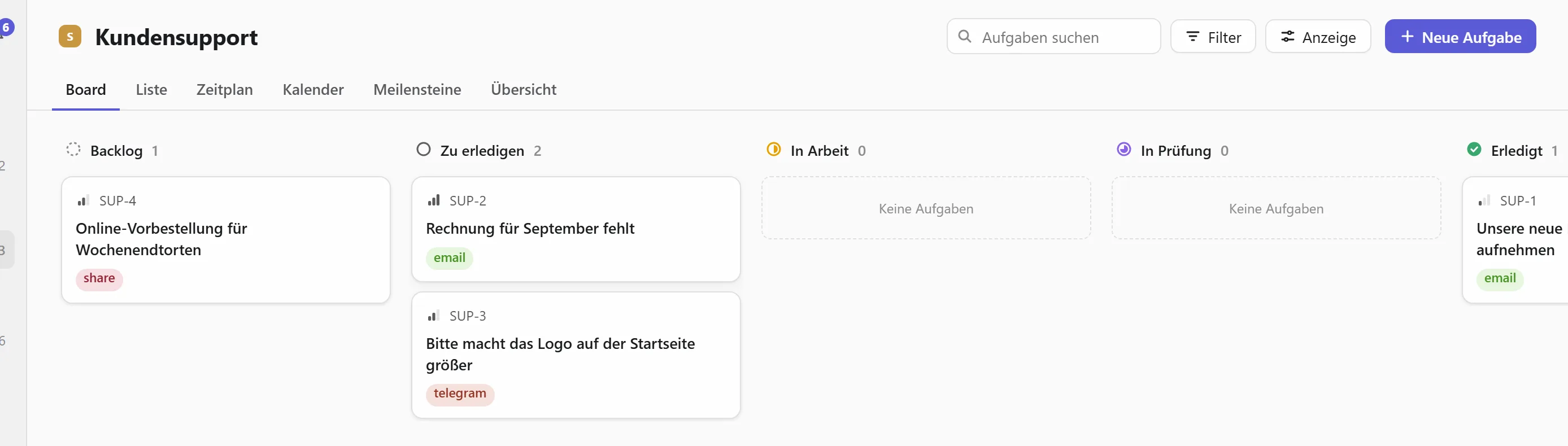
Task: Open task Rechnung für September fehlt
Action: 576,229
